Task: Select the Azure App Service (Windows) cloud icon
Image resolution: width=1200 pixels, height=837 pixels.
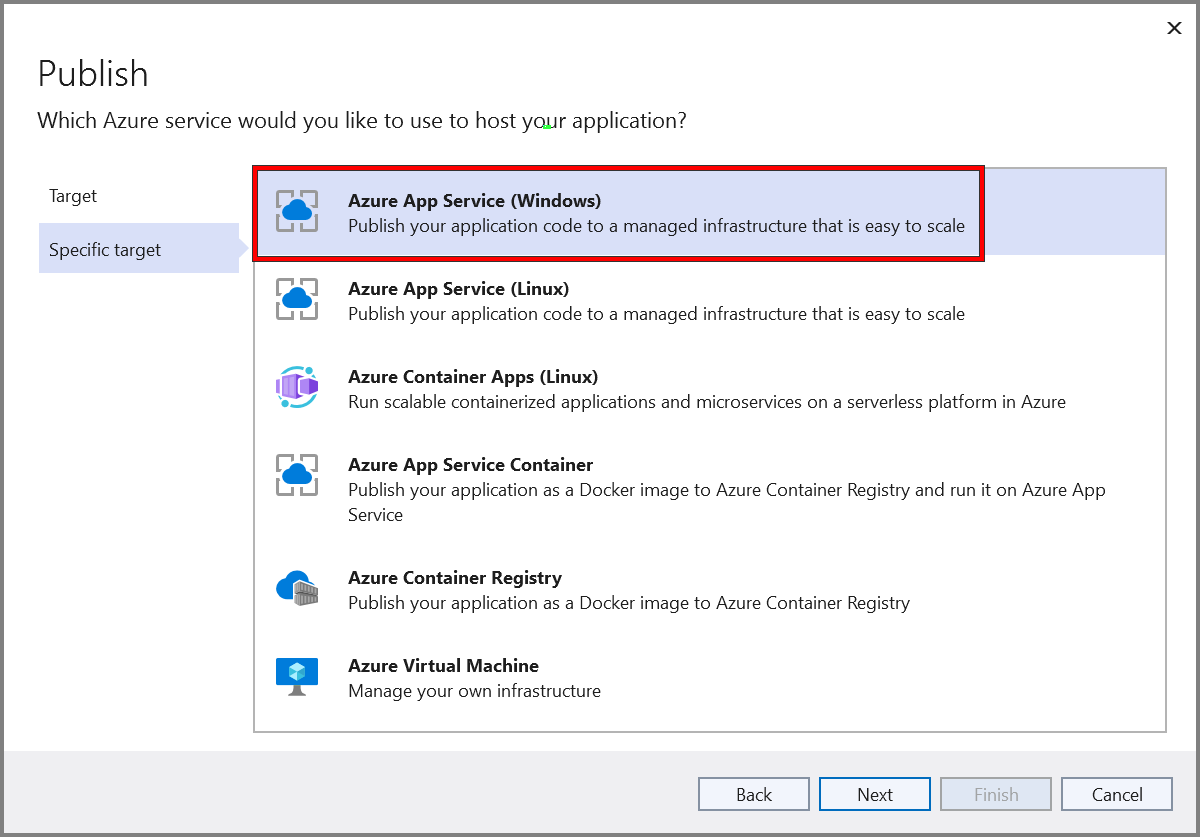Action: coord(296,210)
